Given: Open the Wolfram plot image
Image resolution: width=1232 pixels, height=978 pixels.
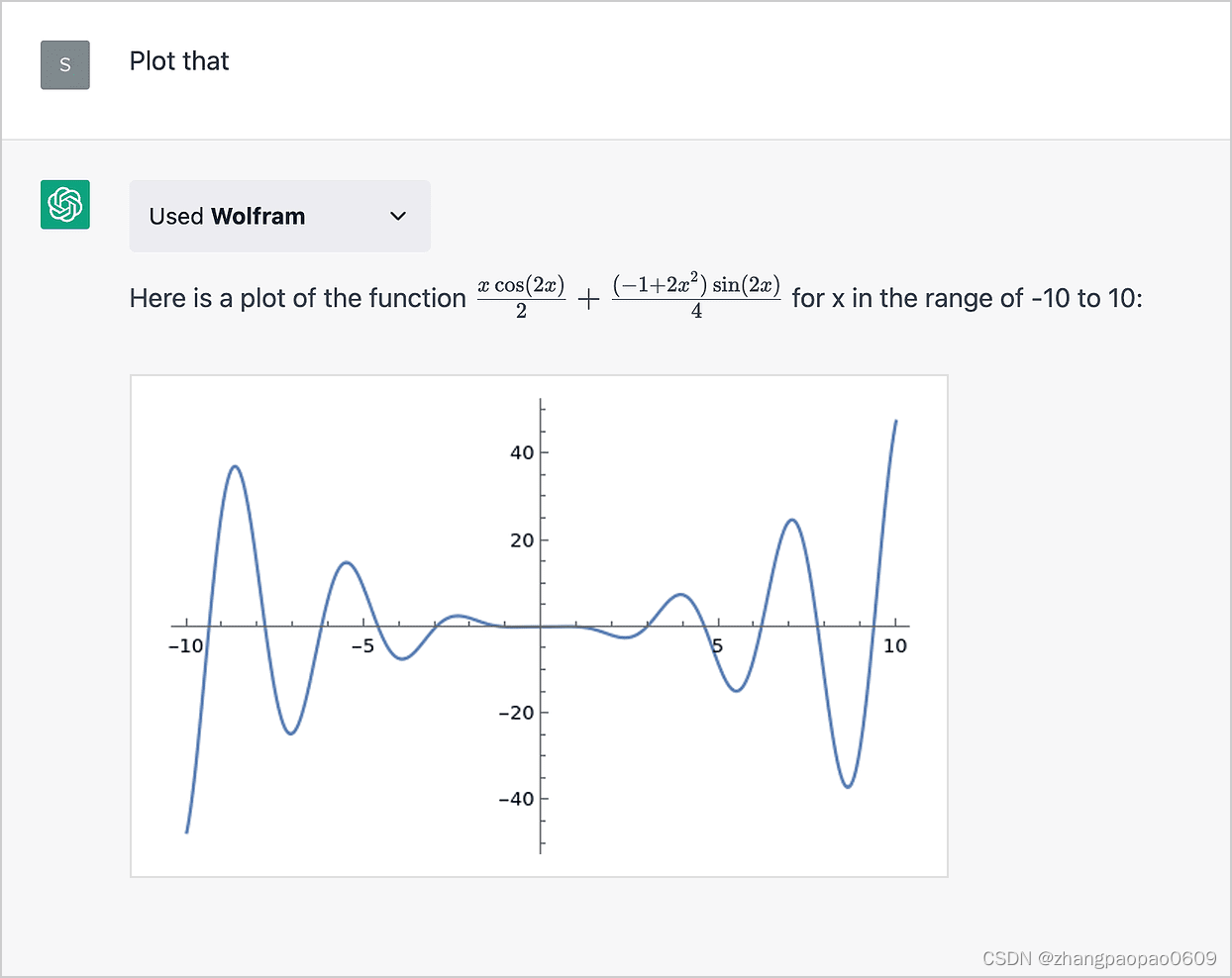Looking at the screenshot, I should [539, 626].
